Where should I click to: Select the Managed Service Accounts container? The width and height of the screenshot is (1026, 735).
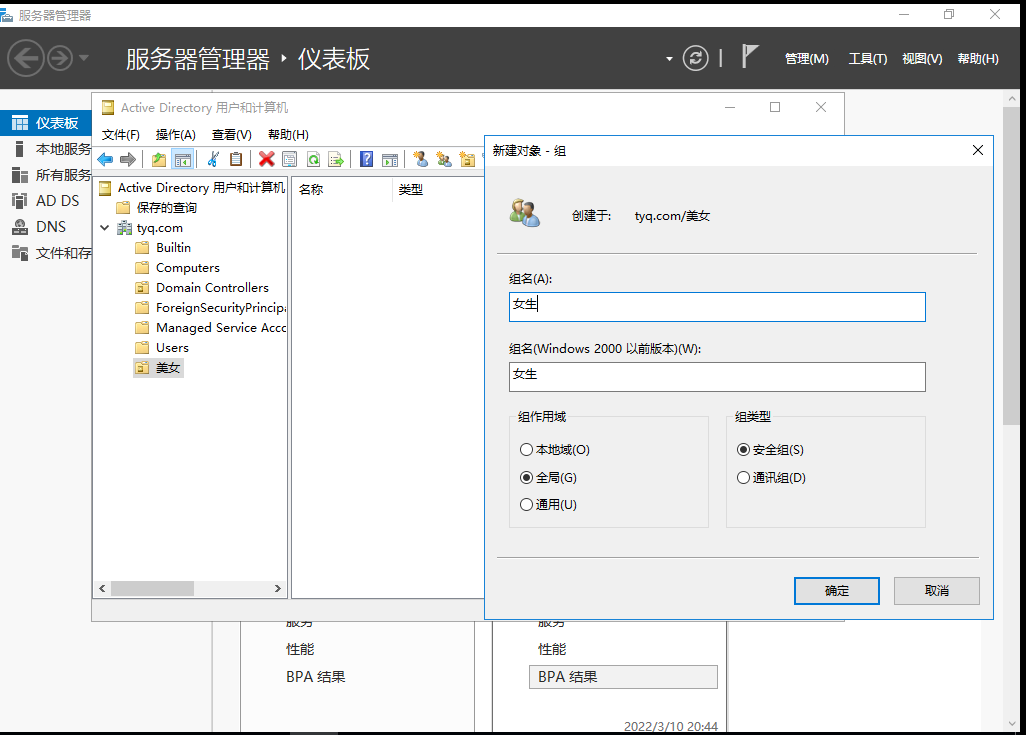pos(210,328)
